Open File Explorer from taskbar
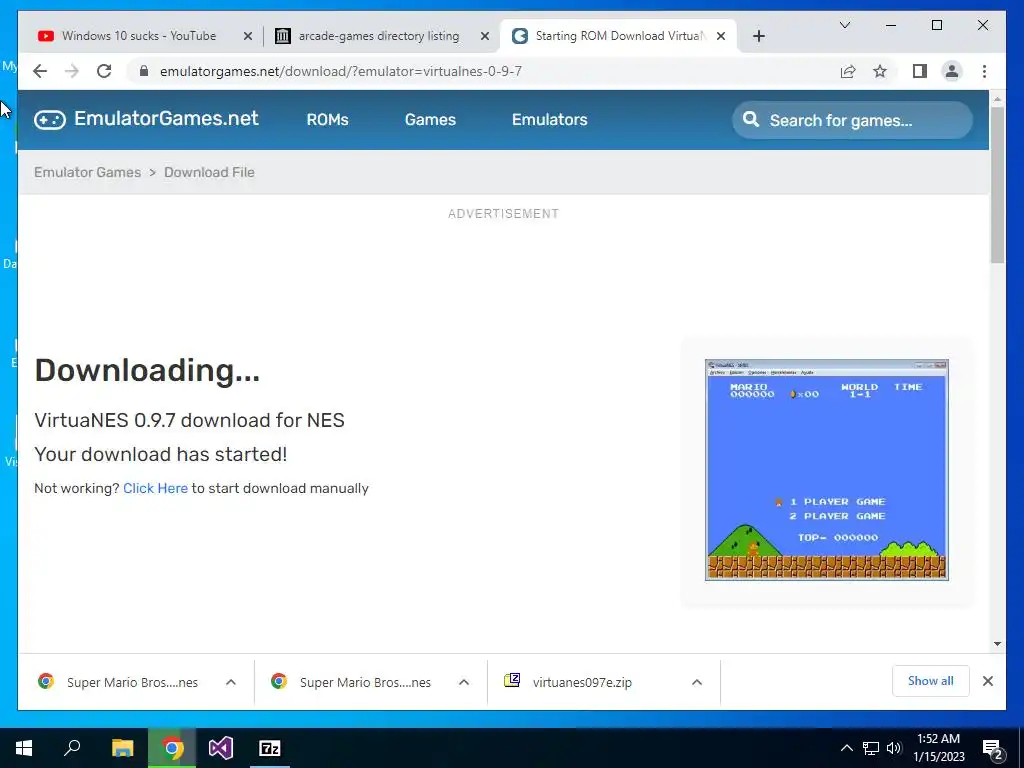 122,748
